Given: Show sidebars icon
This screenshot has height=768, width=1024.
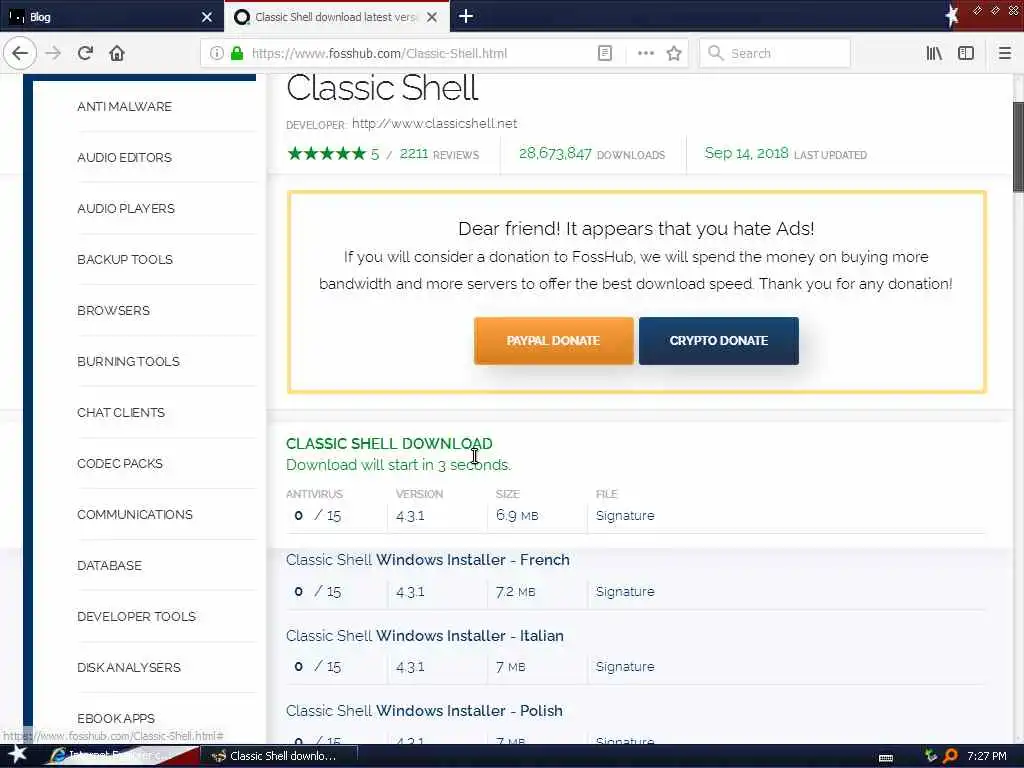Looking at the screenshot, I should click(966, 53).
